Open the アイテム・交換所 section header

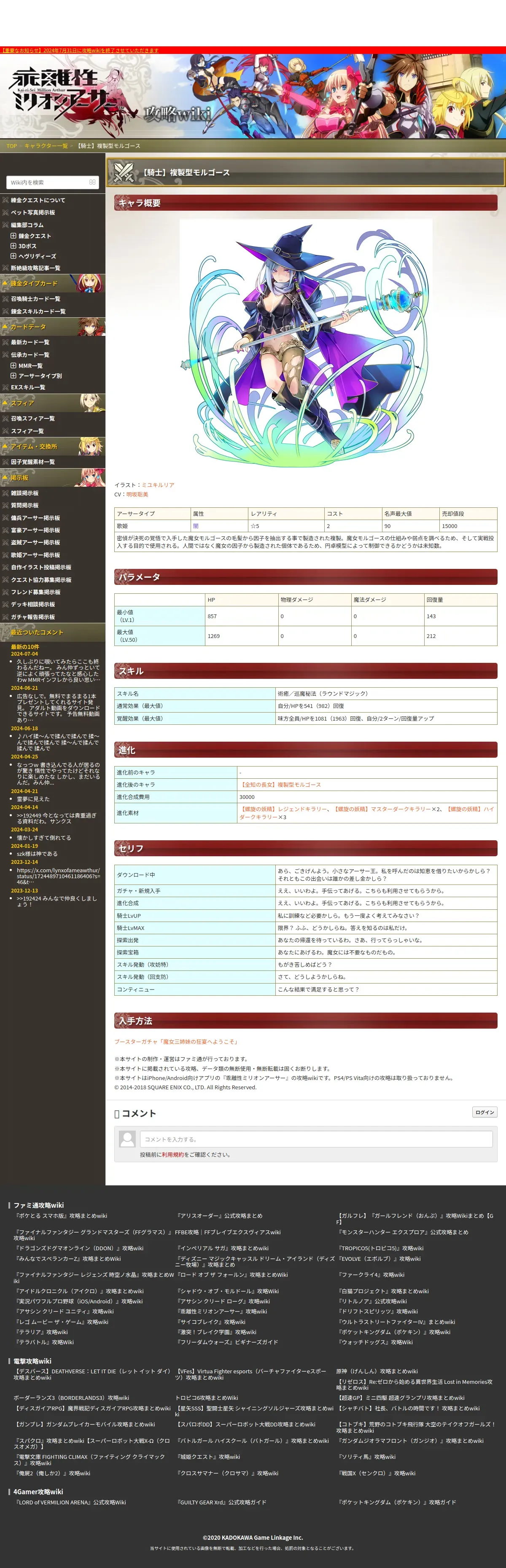[x=52, y=446]
